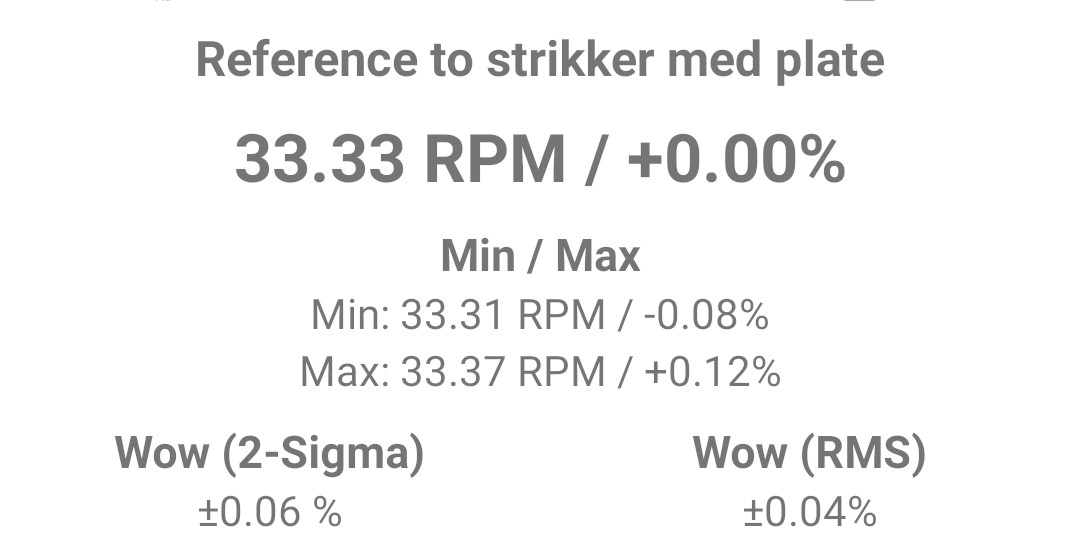The image size is (1080, 557).
Task: Tap the -0.08% minimum deviation value
Action: 707,315
